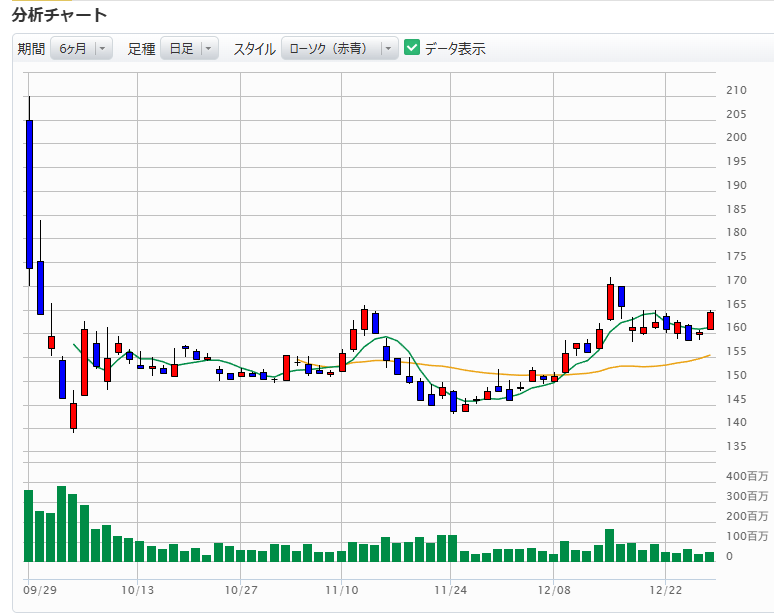Select the 12/22 date label

[665, 590]
